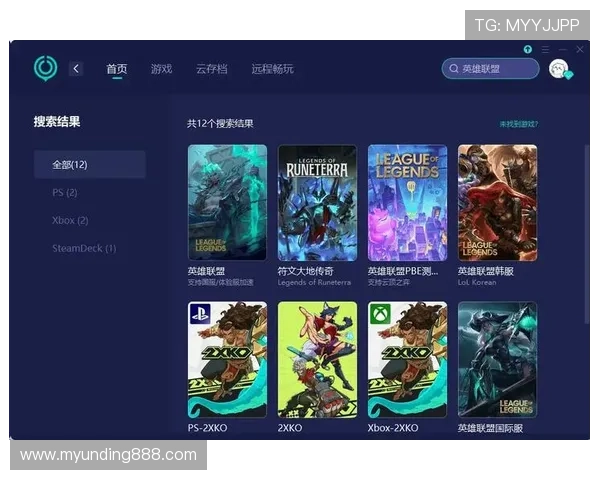Click the 英雄联盟国际服 title text
Screen dimensions: 600x480
490,428
